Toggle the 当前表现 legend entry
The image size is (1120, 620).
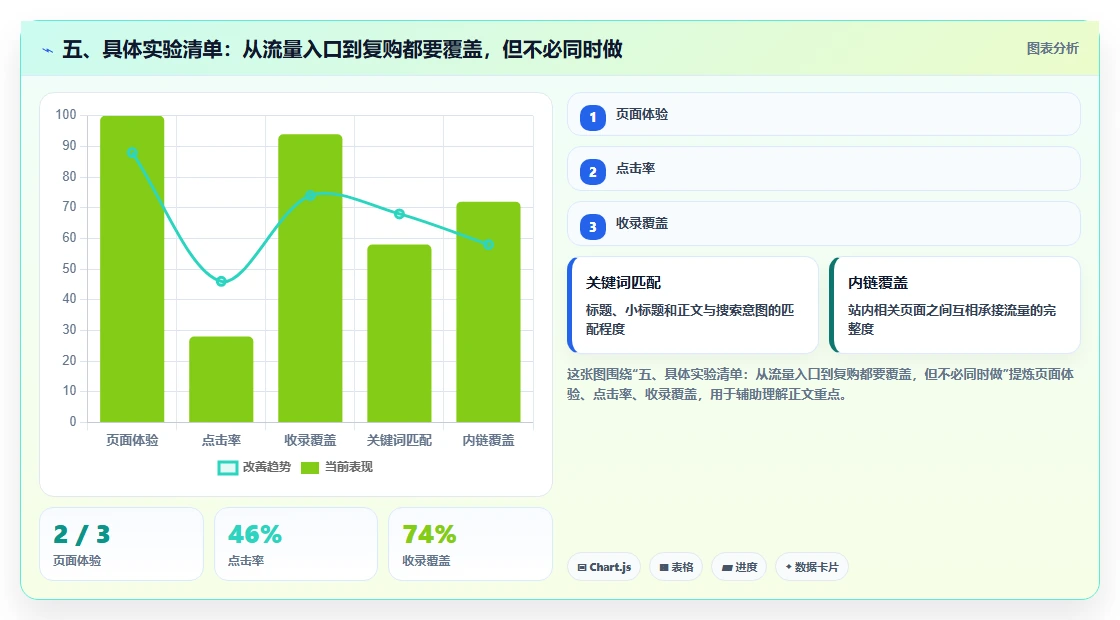336,467
